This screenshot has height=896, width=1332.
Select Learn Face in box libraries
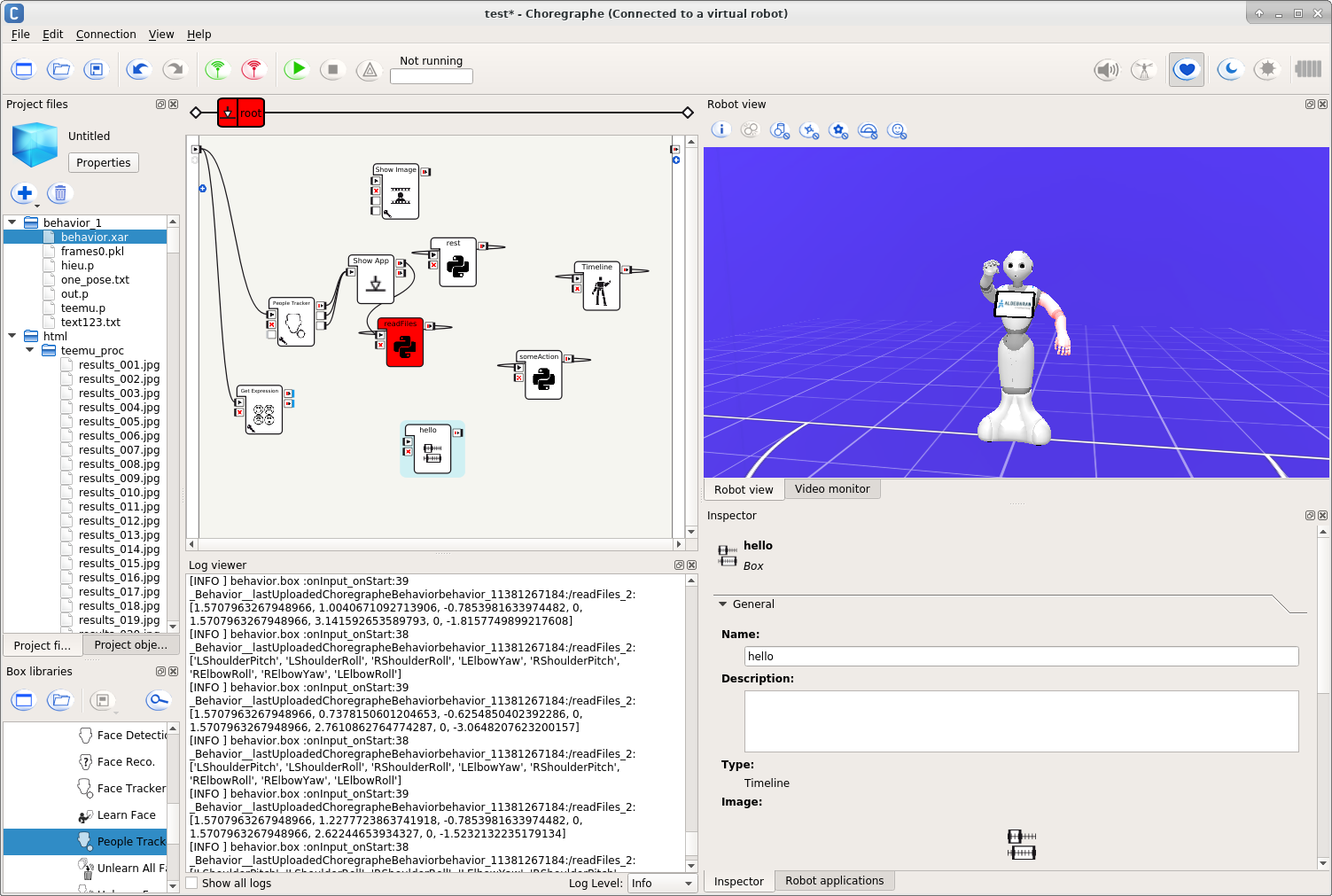127,814
